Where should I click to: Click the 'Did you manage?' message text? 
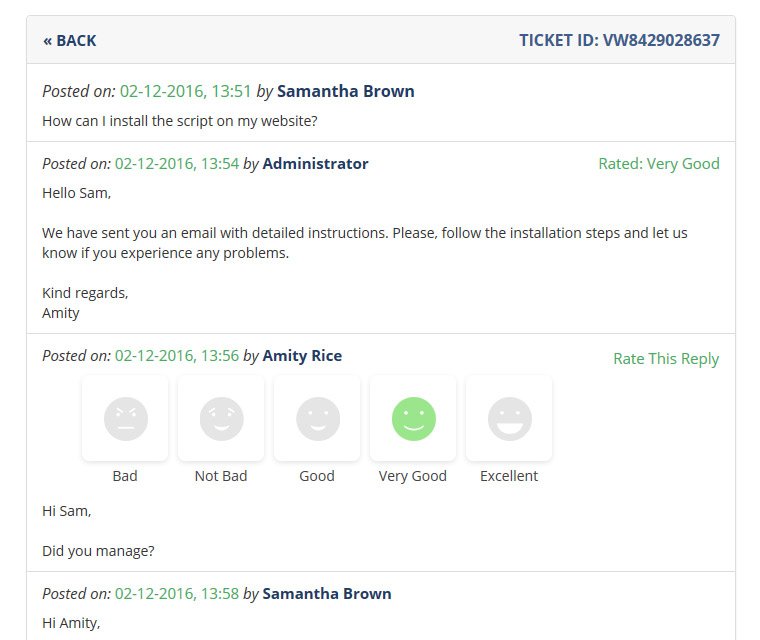pyautogui.click(x=98, y=550)
